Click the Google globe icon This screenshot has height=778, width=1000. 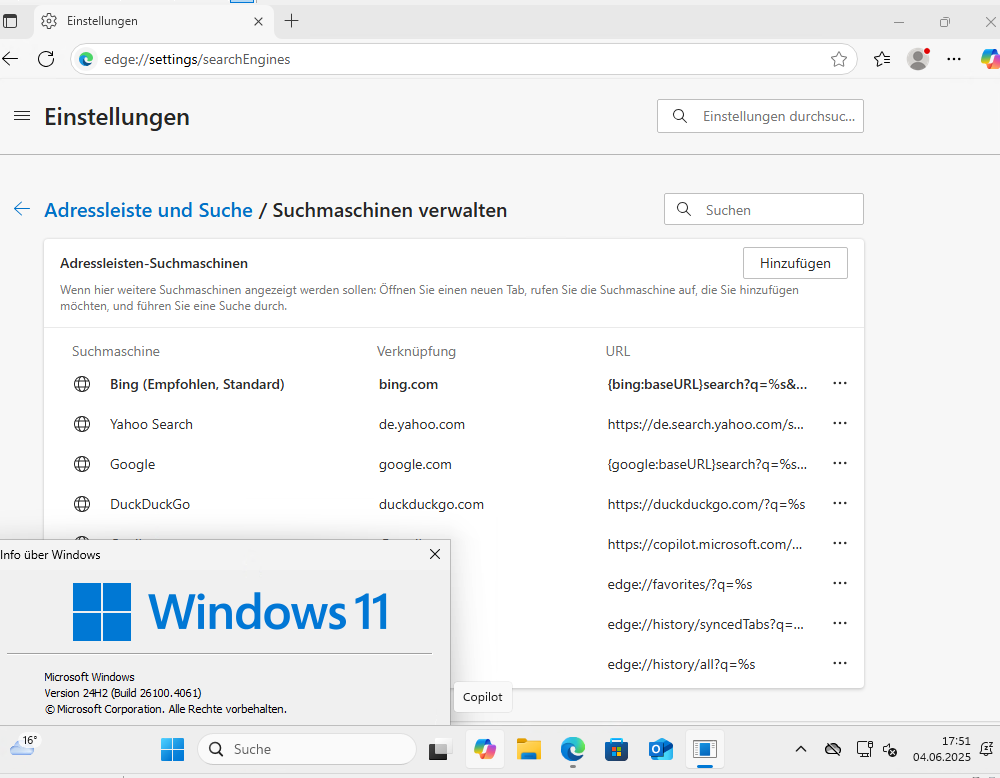click(x=82, y=464)
